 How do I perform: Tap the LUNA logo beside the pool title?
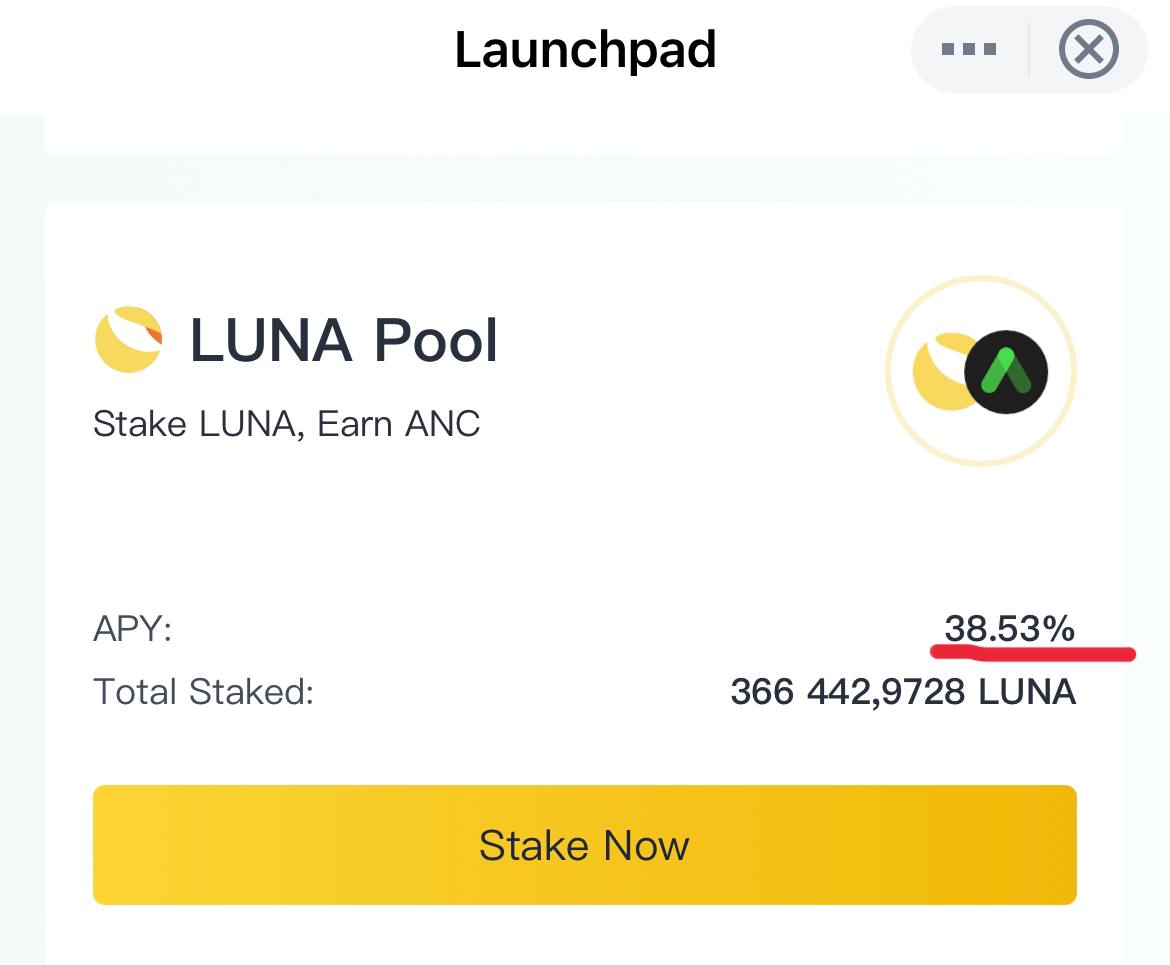(128, 339)
